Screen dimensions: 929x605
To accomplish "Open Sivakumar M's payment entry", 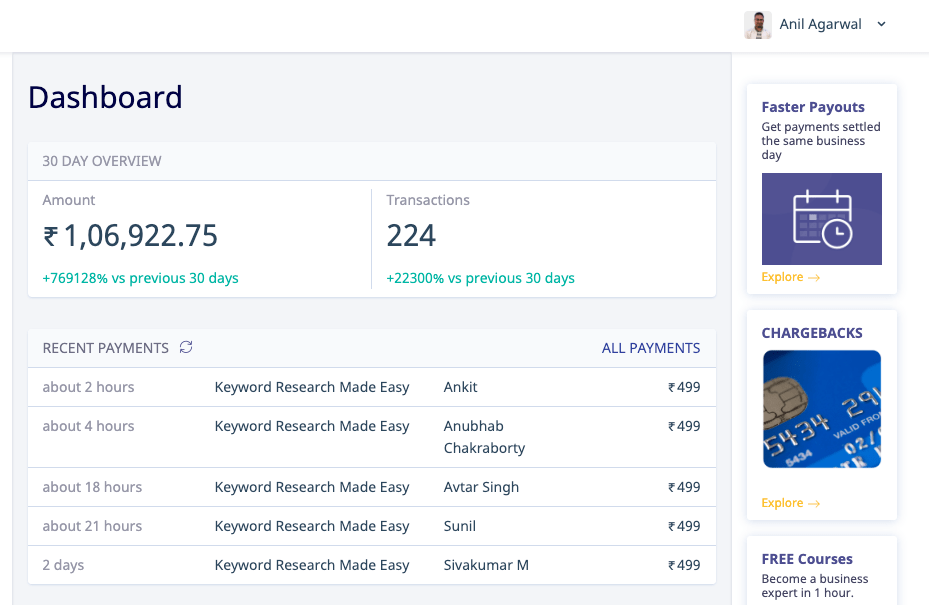I will 371,565.
